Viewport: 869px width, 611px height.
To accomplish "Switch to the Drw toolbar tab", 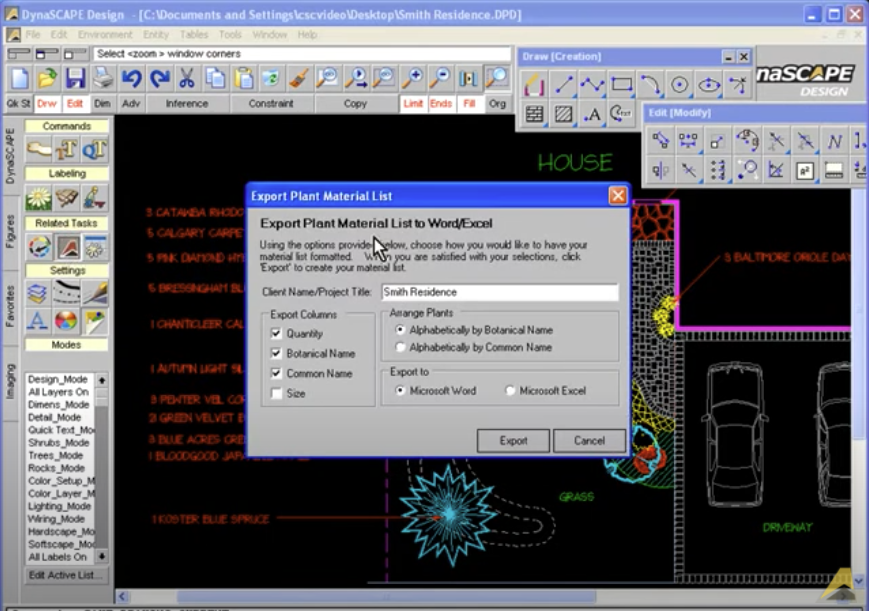I will 47,104.
